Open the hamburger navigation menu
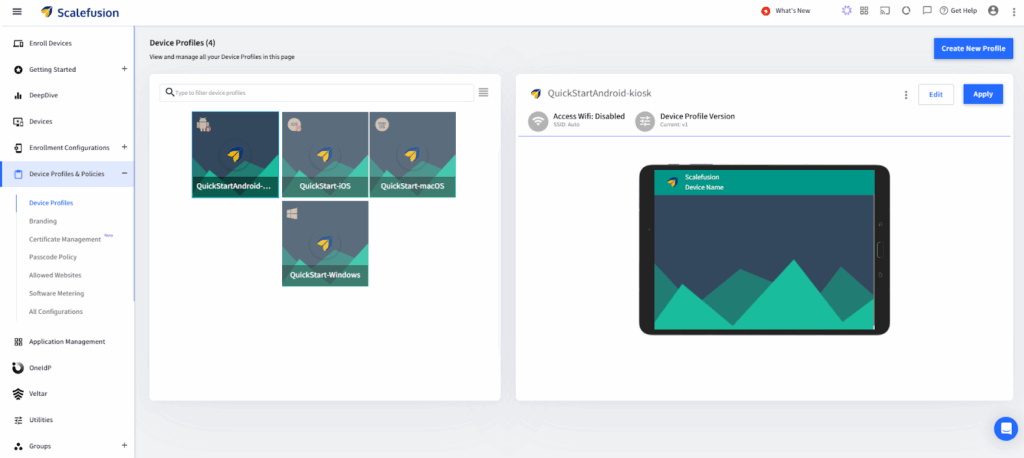The image size is (1024, 458). pyautogui.click(x=17, y=11)
